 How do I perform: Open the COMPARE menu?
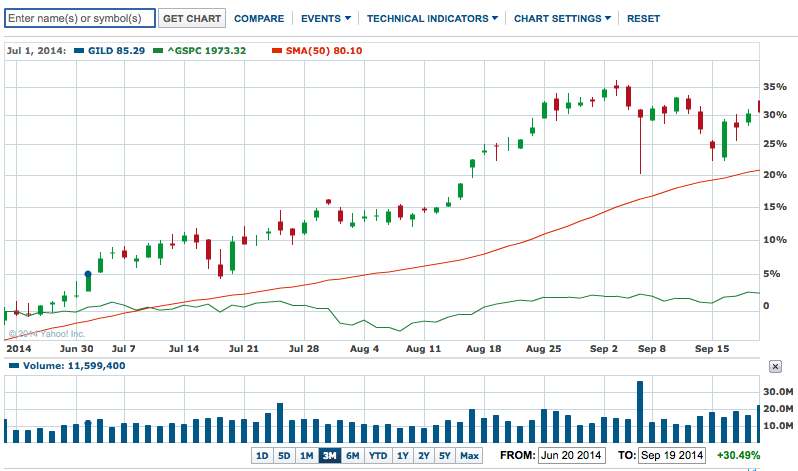(258, 18)
